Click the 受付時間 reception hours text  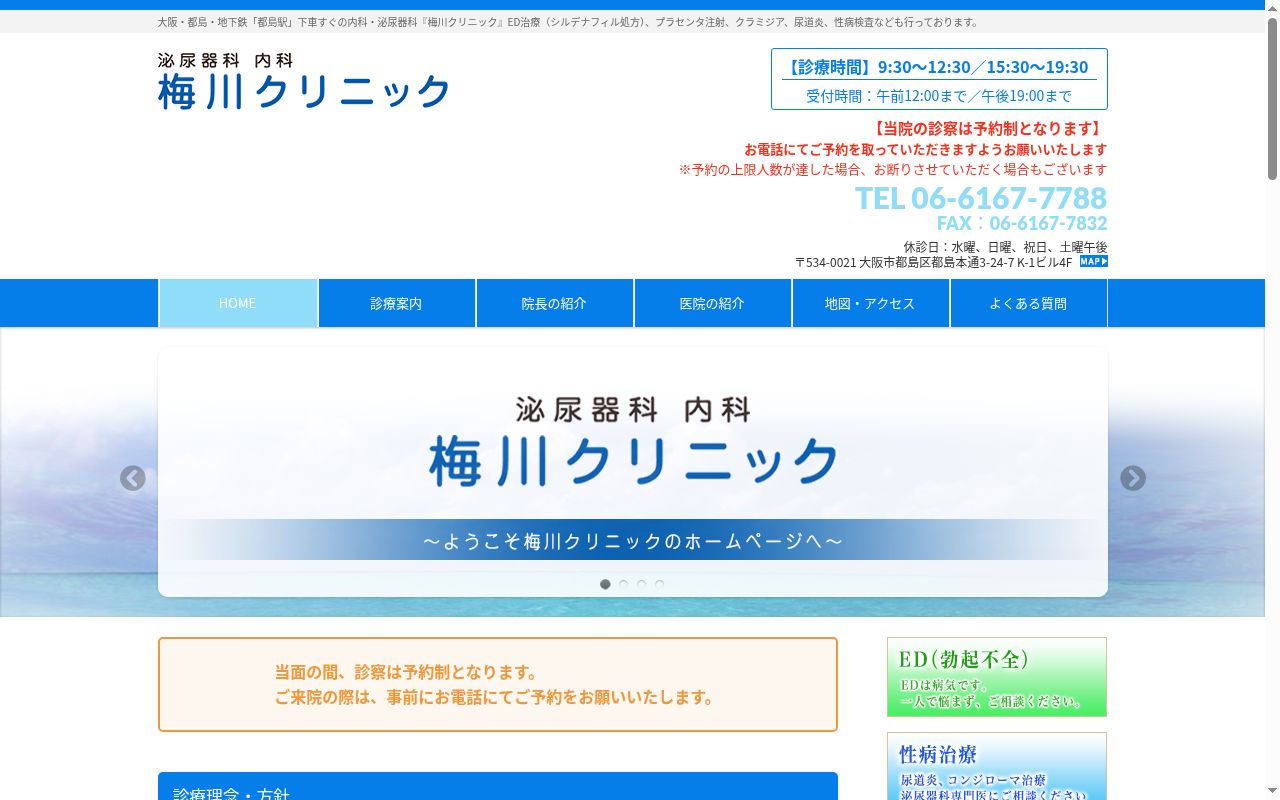click(939, 96)
